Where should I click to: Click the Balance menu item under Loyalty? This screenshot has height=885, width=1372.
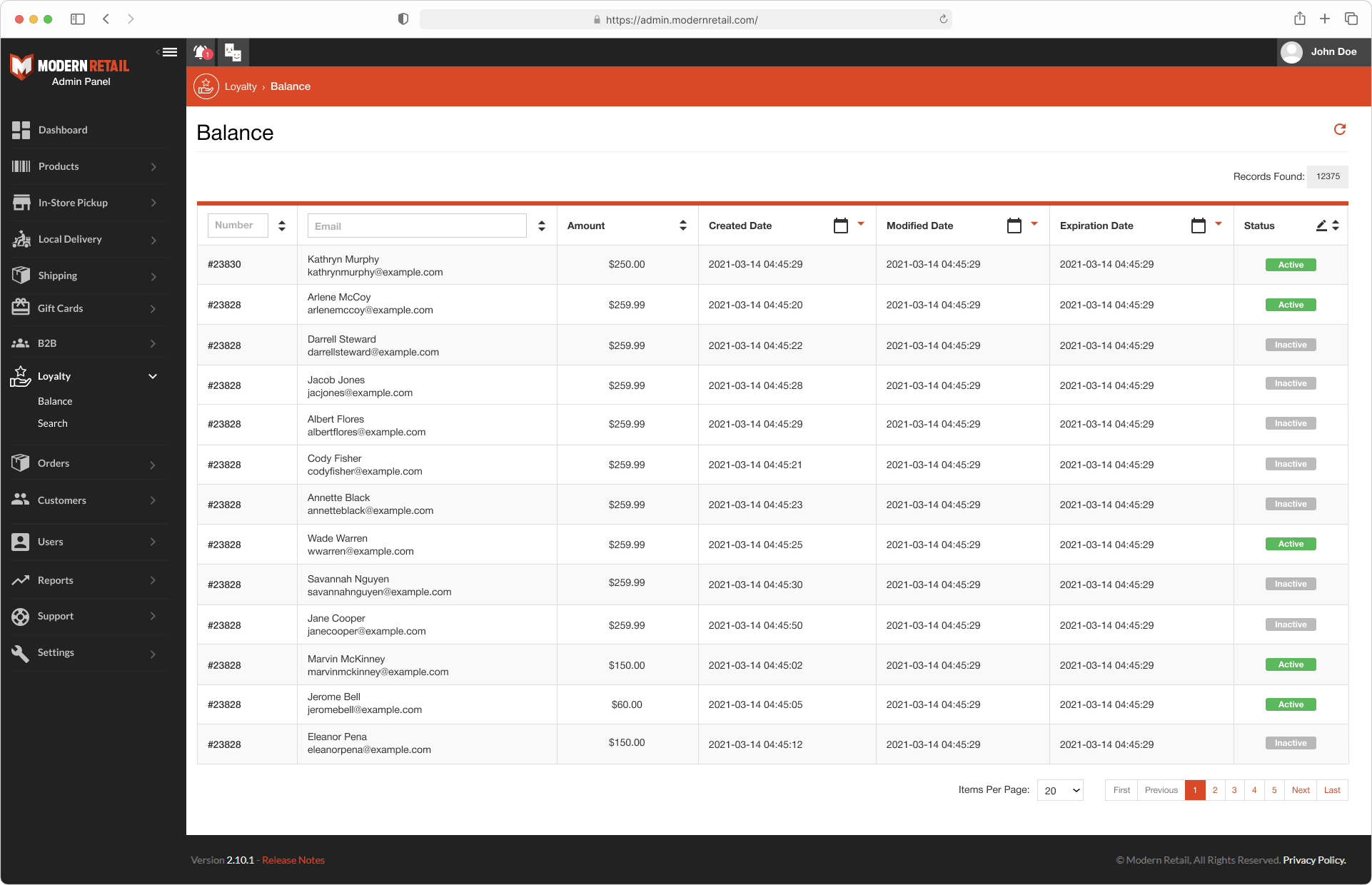(x=55, y=400)
